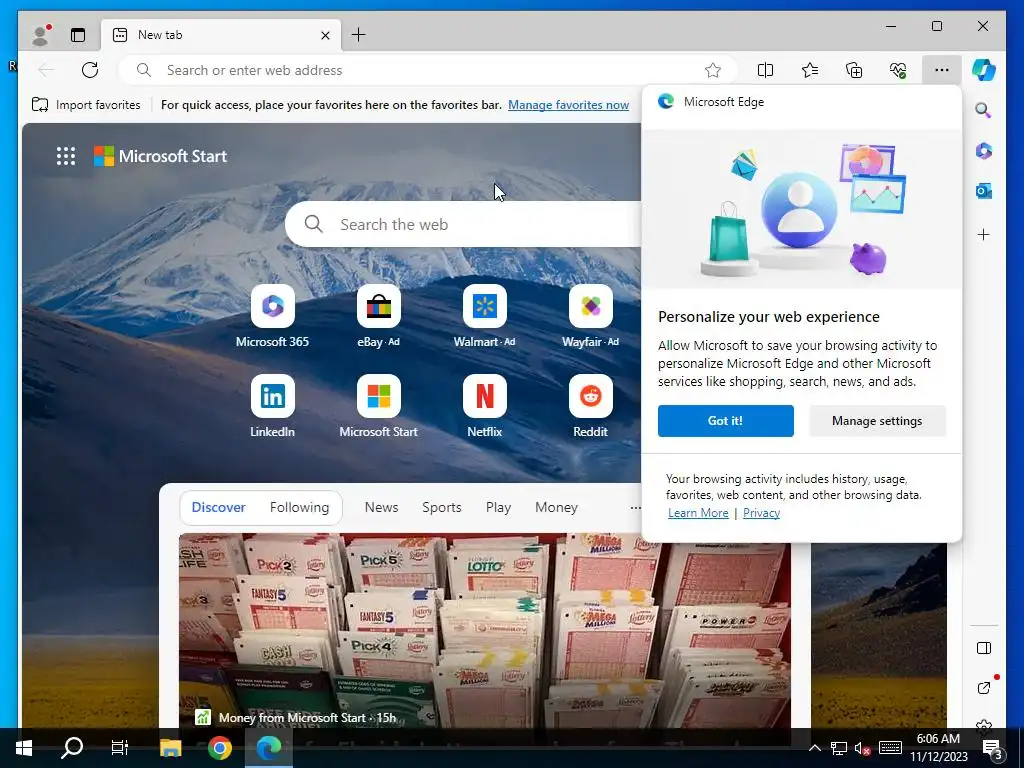The width and height of the screenshot is (1024, 768).
Task: Click the Got it! button
Action: click(x=726, y=421)
